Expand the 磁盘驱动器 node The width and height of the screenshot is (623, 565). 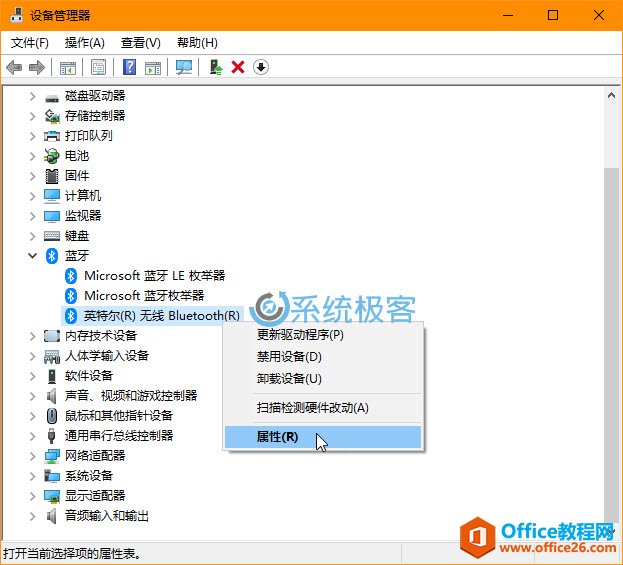click(x=33, y=96)
